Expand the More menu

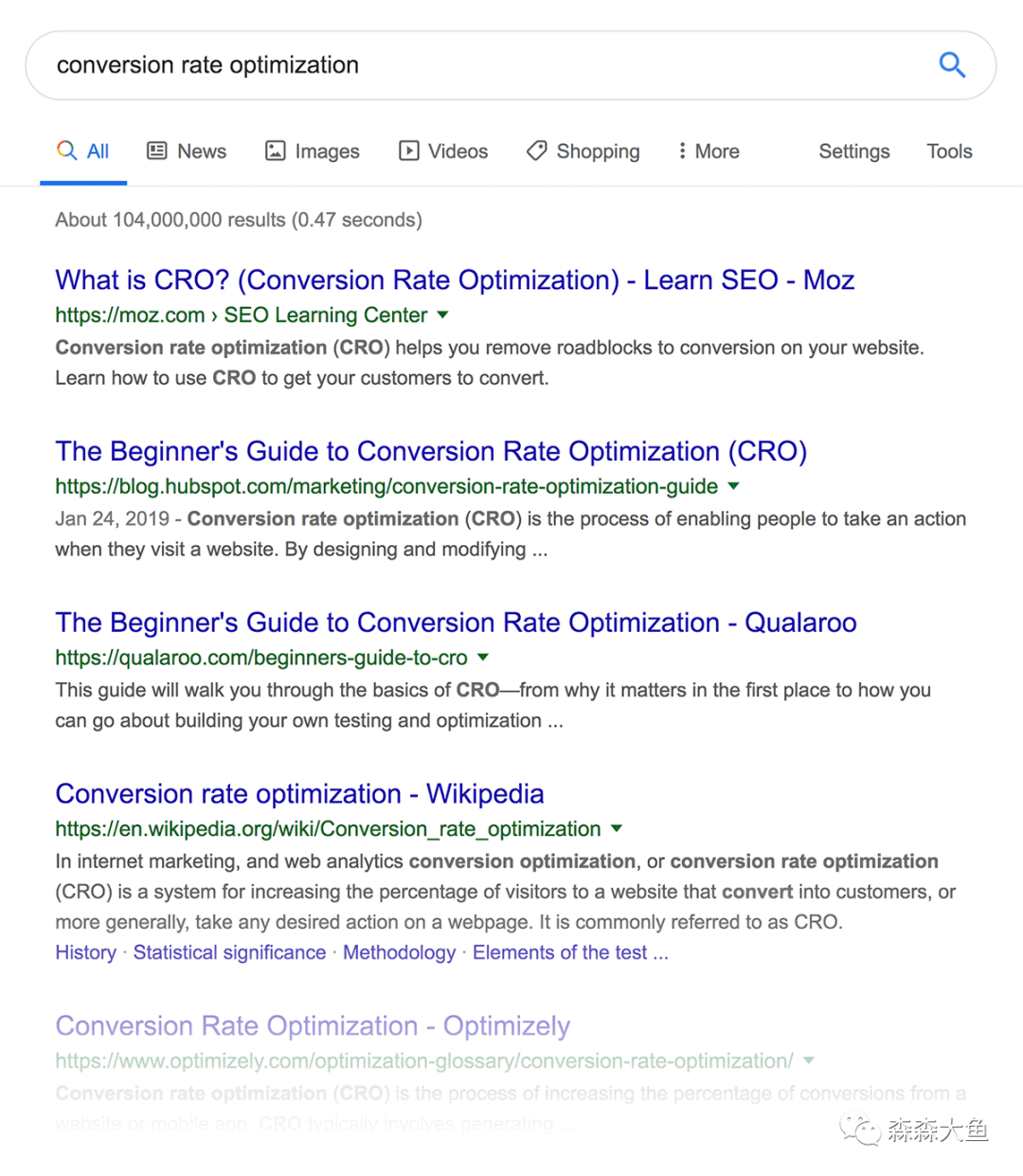click(x=709, y=151)
